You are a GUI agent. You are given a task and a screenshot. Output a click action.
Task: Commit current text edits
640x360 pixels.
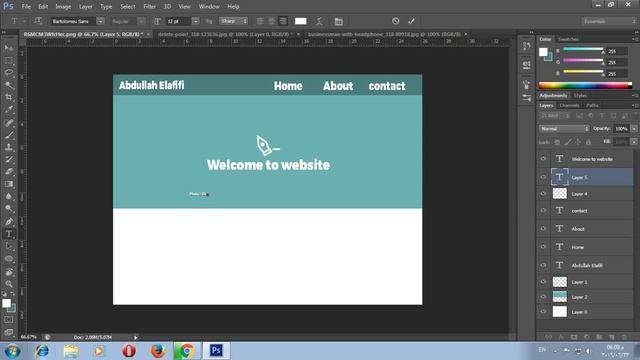click(x=411, y=21)
